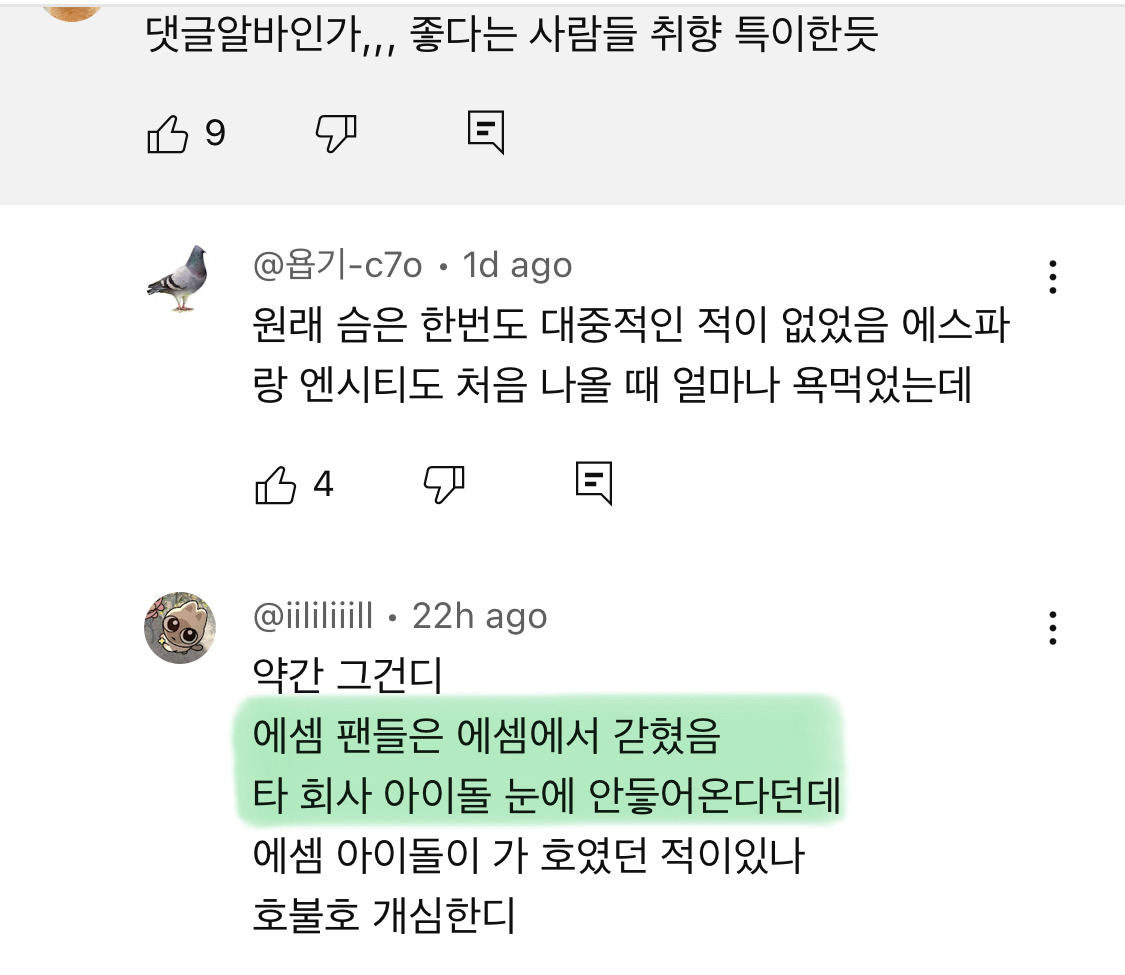Image resolution: width=1125 pixels, height=975 pixels.
Task: Reply to the @욥기-c7o comment
Action: pyautogui.click(x=594, y=484)
